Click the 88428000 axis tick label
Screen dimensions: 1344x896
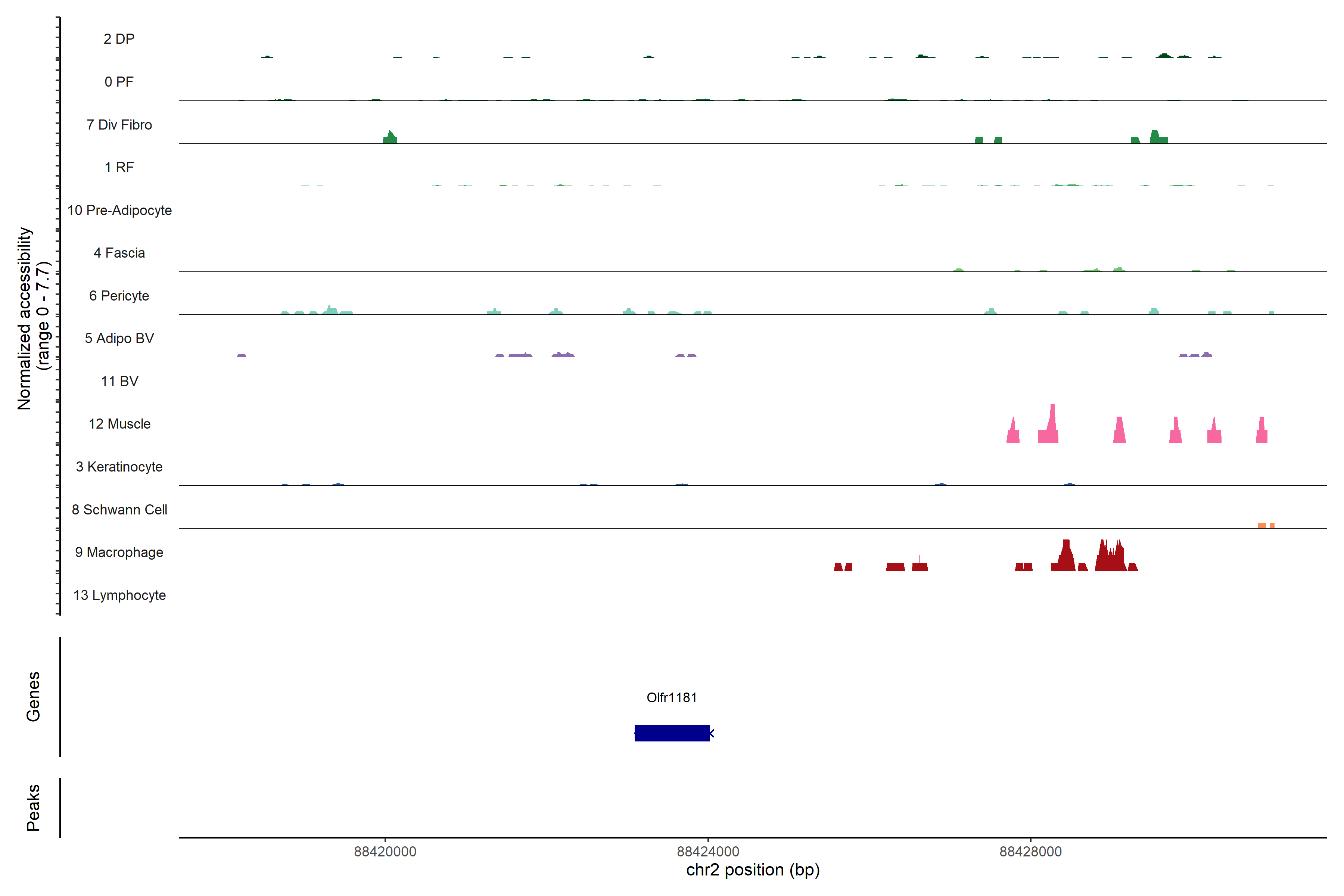point(1030,852)
